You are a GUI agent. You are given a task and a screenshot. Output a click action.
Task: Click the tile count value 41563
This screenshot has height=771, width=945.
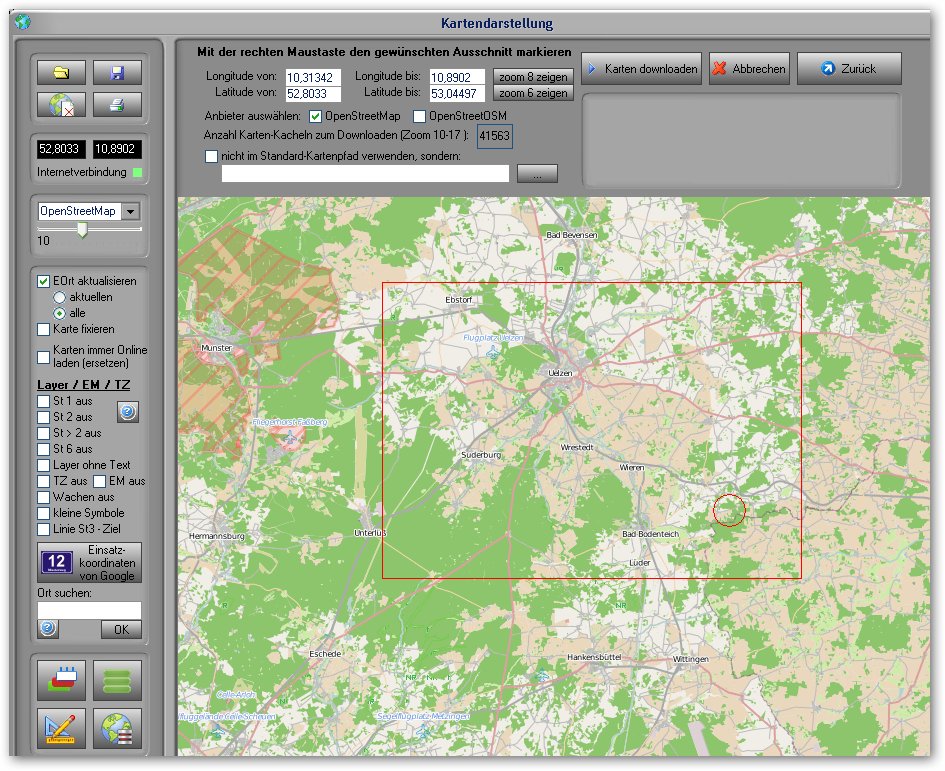tap(495, 136)
